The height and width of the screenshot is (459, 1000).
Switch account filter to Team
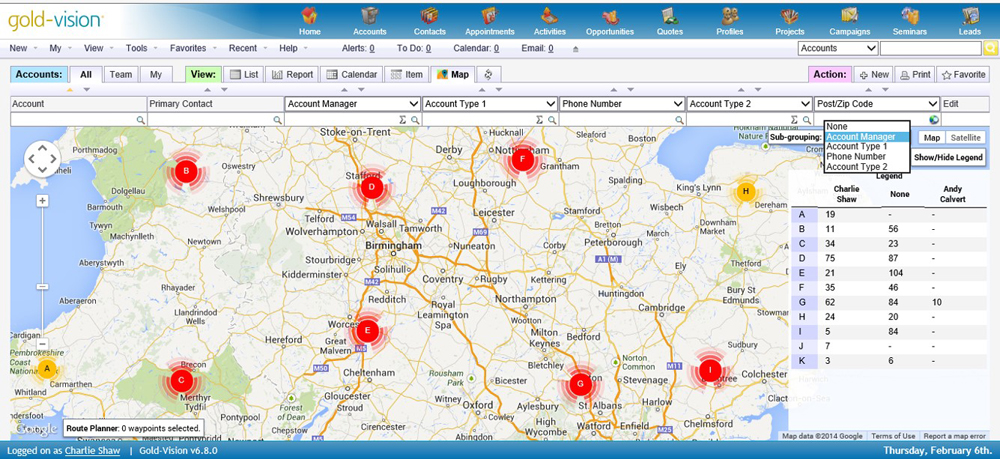click(x=121, y=74)
